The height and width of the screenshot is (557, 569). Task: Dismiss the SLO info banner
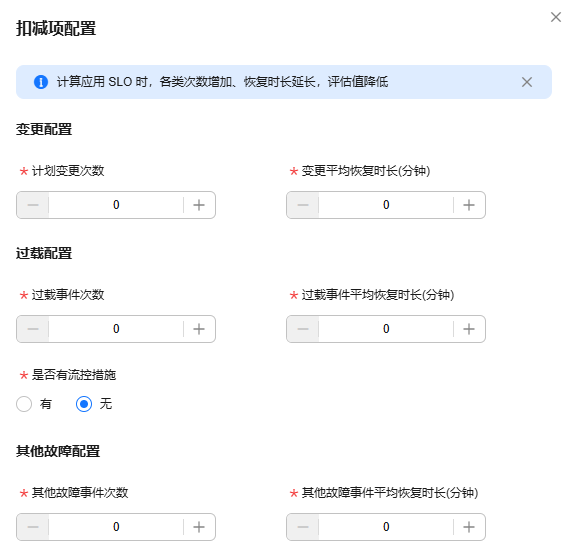tap(527, 82)
